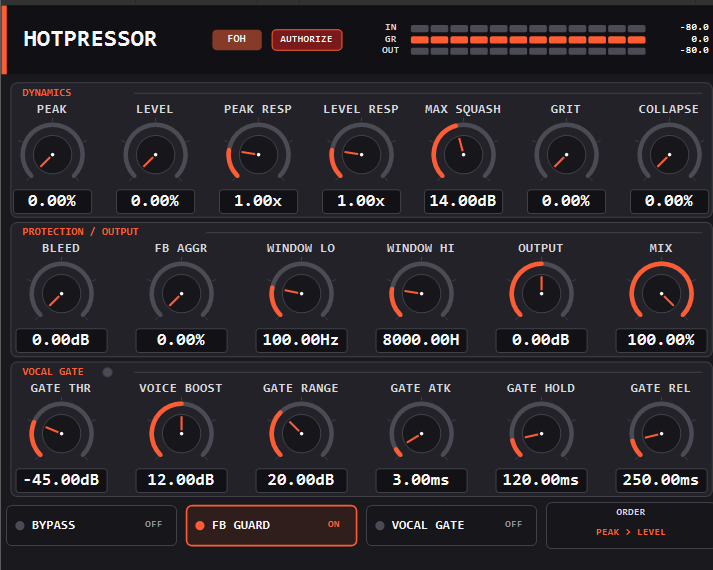The height and width of the screenshot is (570, 713).
Task: Click the GATE ATK knob
Action: point(421,434)
